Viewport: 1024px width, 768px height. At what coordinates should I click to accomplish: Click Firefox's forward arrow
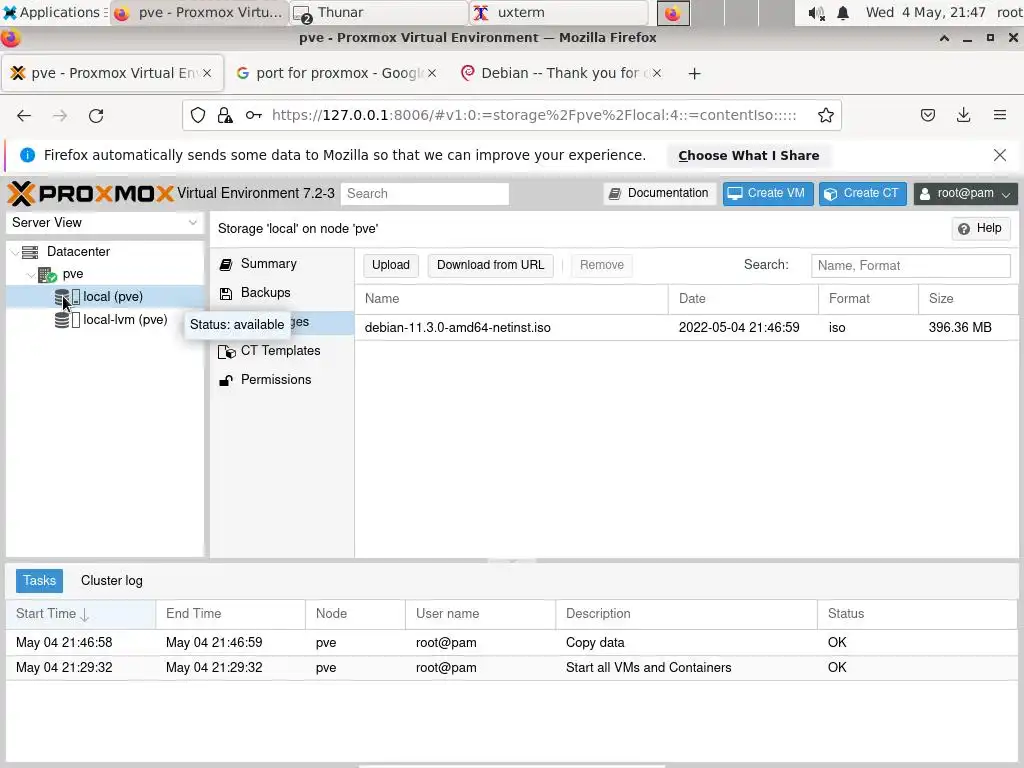click(x=59, y=116)
